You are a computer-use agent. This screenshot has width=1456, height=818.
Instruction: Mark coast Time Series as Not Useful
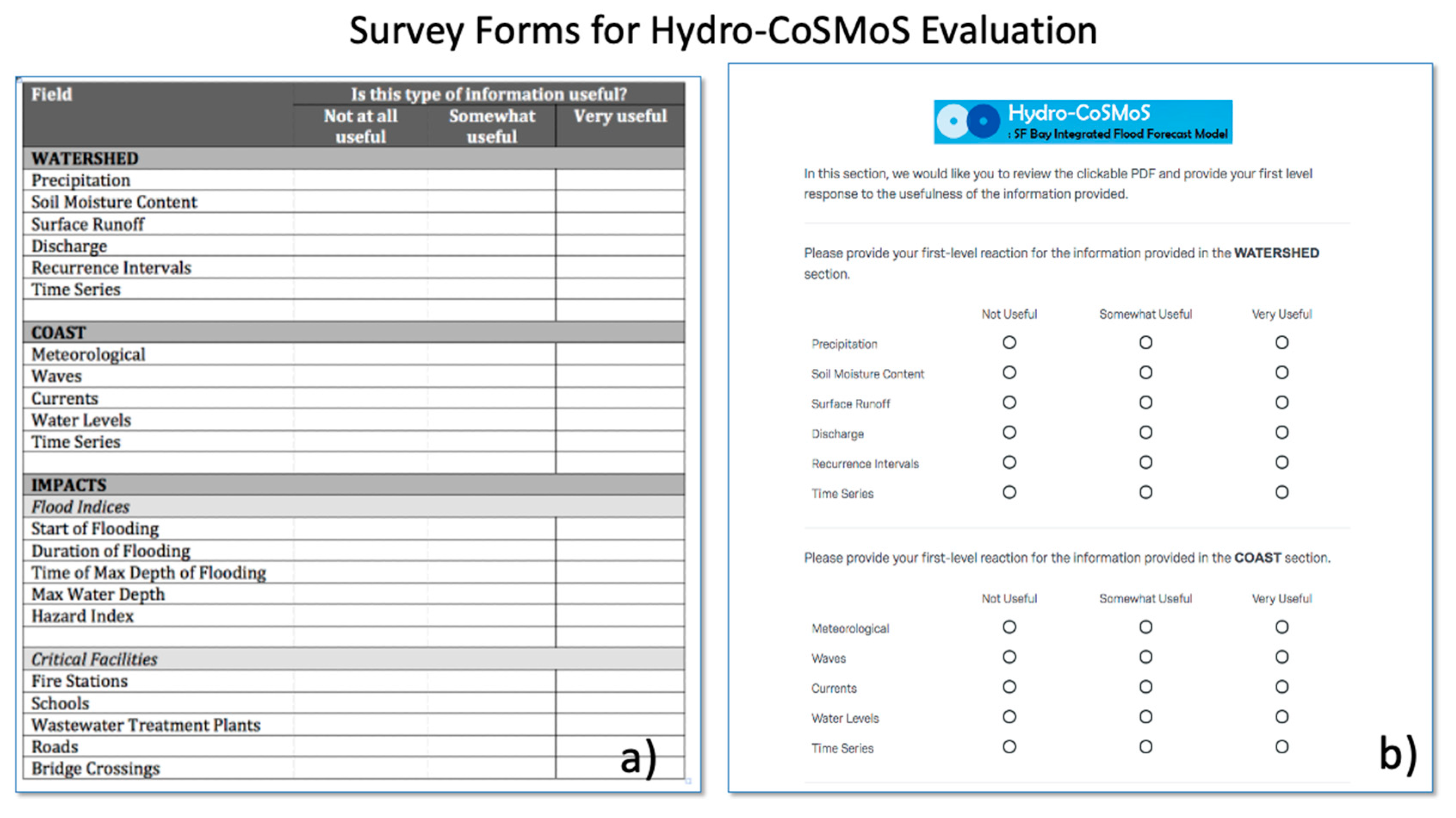(x=1009, y=747)
